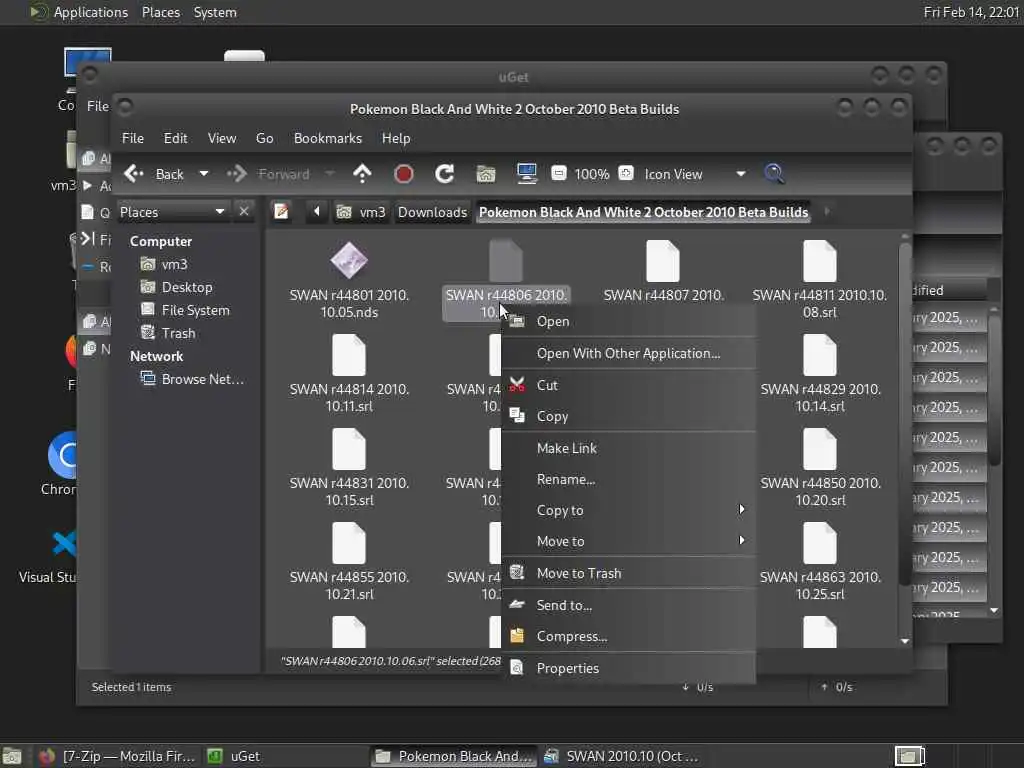Choose Make Link in the context menu

click(x=629, y=448)
